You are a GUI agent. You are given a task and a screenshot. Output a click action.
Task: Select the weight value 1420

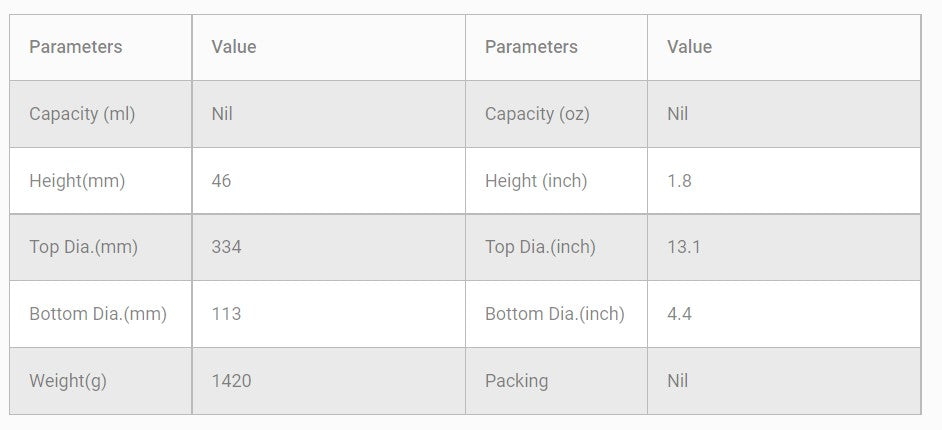click(231, 381)
